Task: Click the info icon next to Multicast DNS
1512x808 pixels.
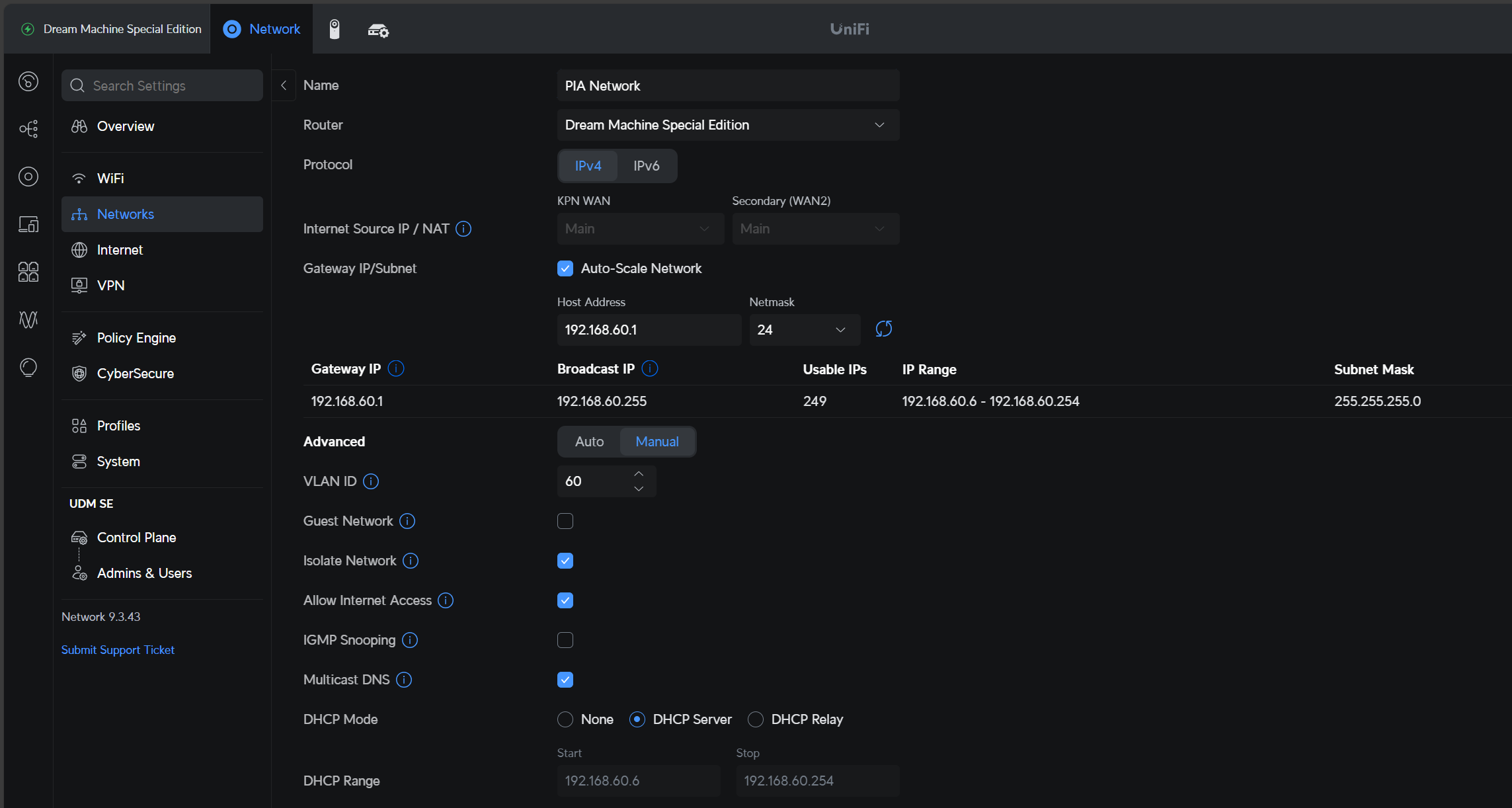Action: [404, 680]
